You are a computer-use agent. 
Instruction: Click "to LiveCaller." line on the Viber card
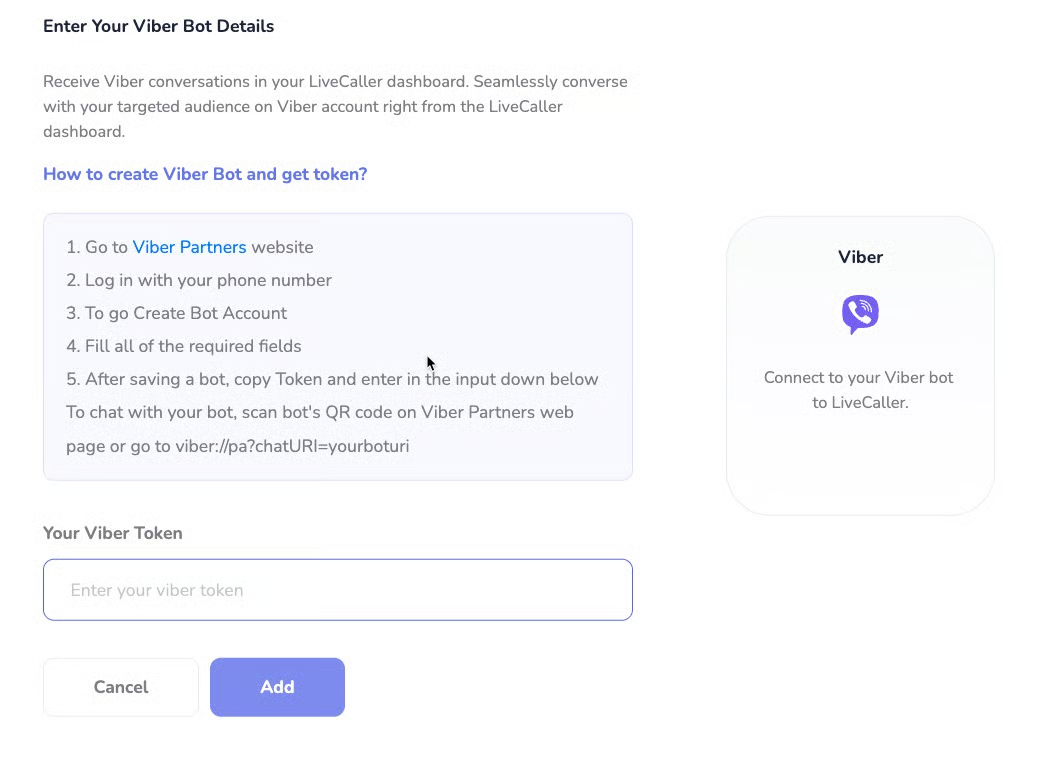coord(860,403)
